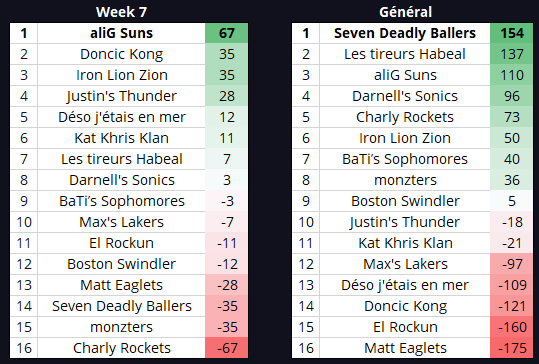
Task: Click the green 67 score cell
Action: (x=227, y=33)
